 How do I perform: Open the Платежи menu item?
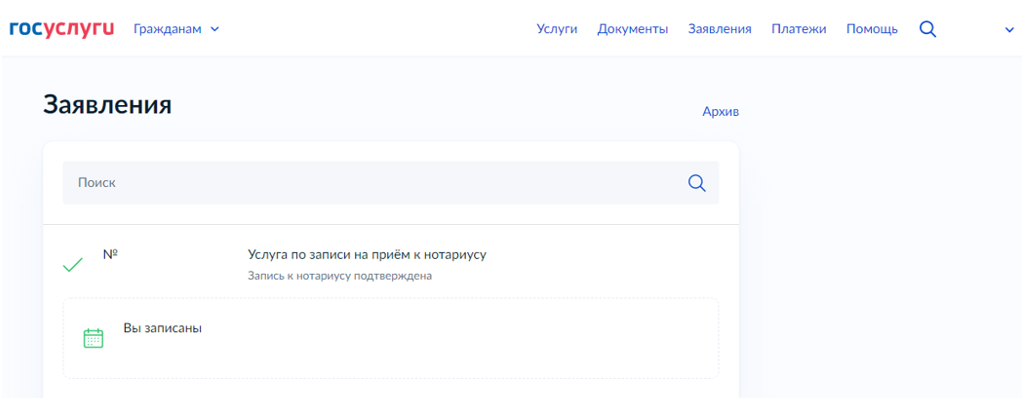coord(799,29)
